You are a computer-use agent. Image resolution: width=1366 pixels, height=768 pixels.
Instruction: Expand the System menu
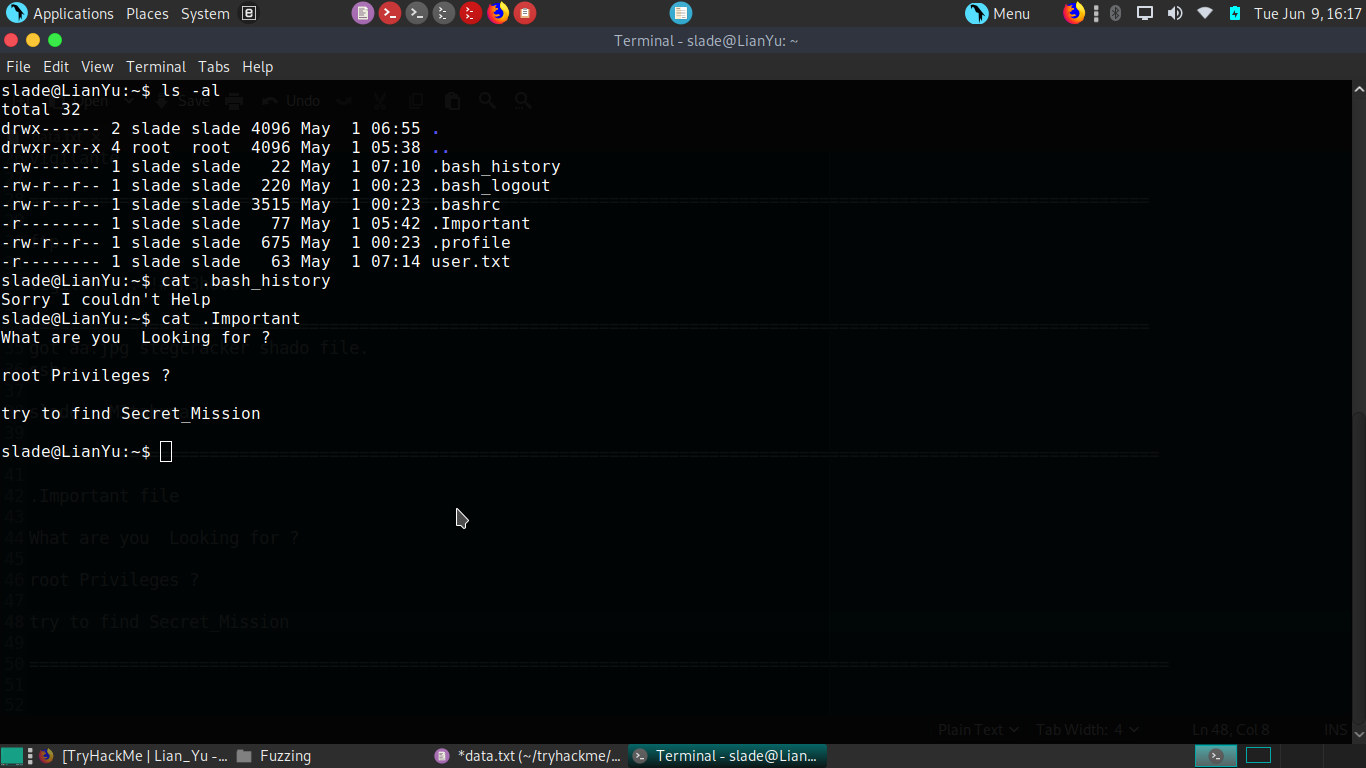pos(205,13)
